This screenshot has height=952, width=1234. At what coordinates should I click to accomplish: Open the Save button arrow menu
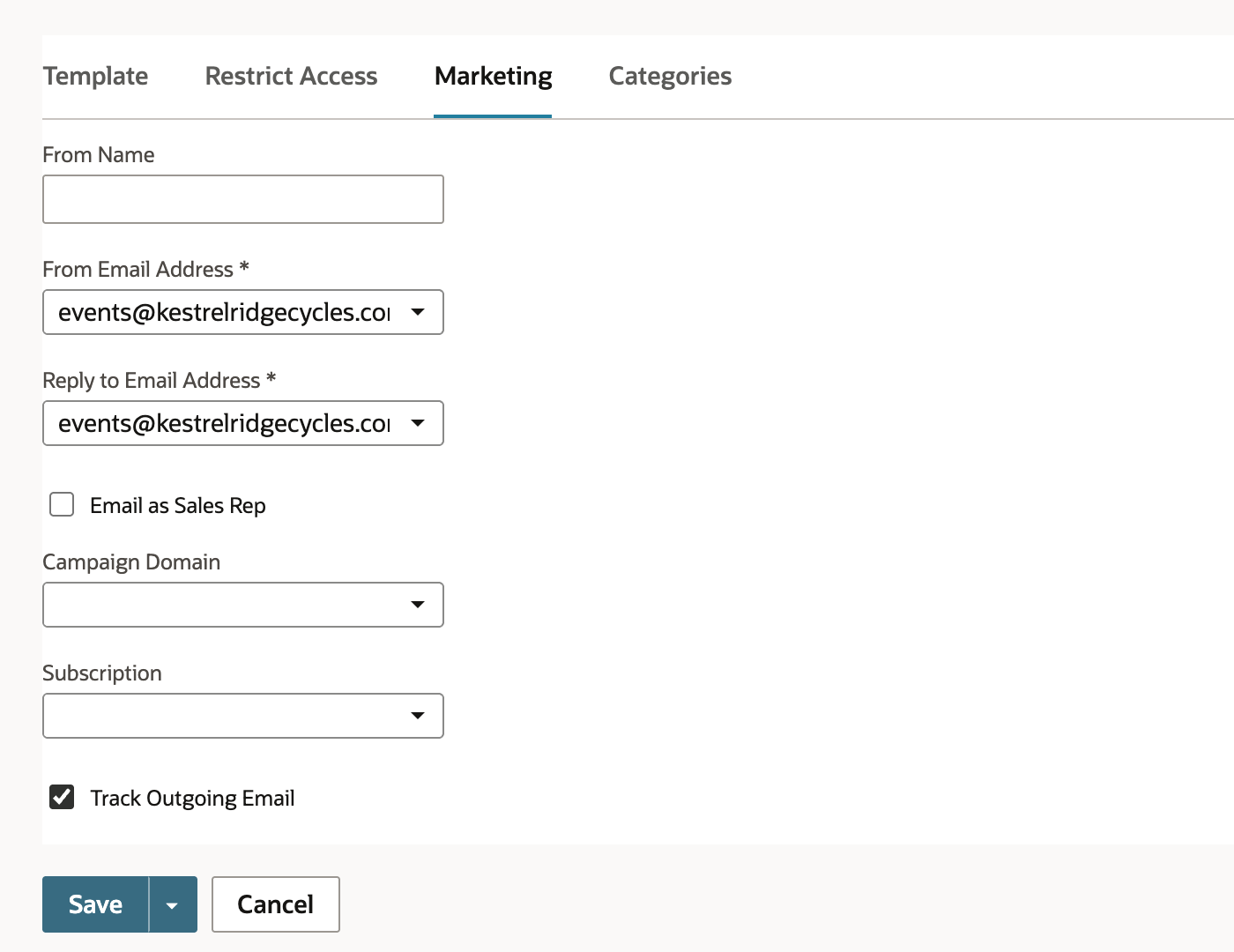(x=173, y=904)
